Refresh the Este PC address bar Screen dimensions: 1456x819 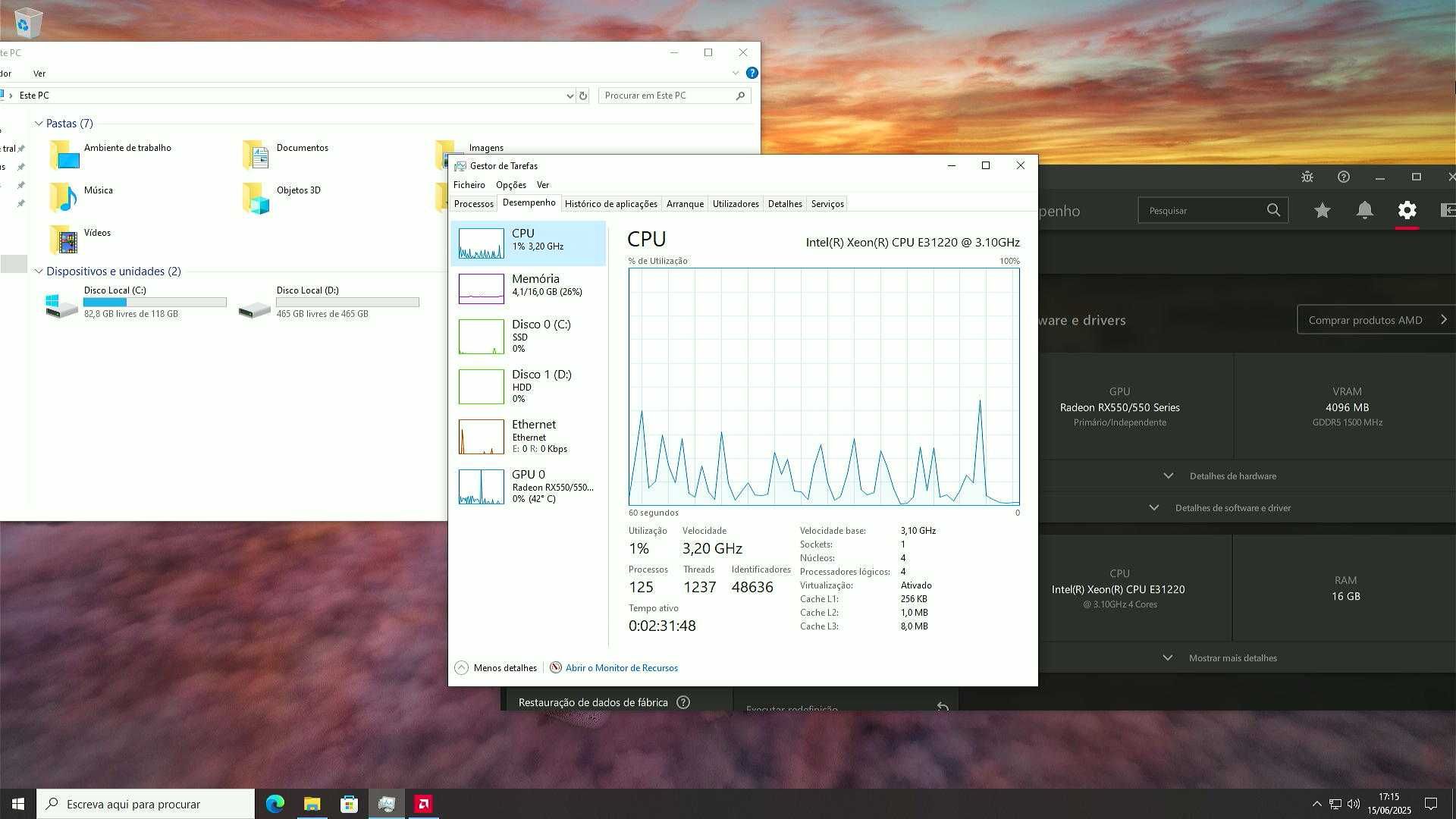(583, 96)
